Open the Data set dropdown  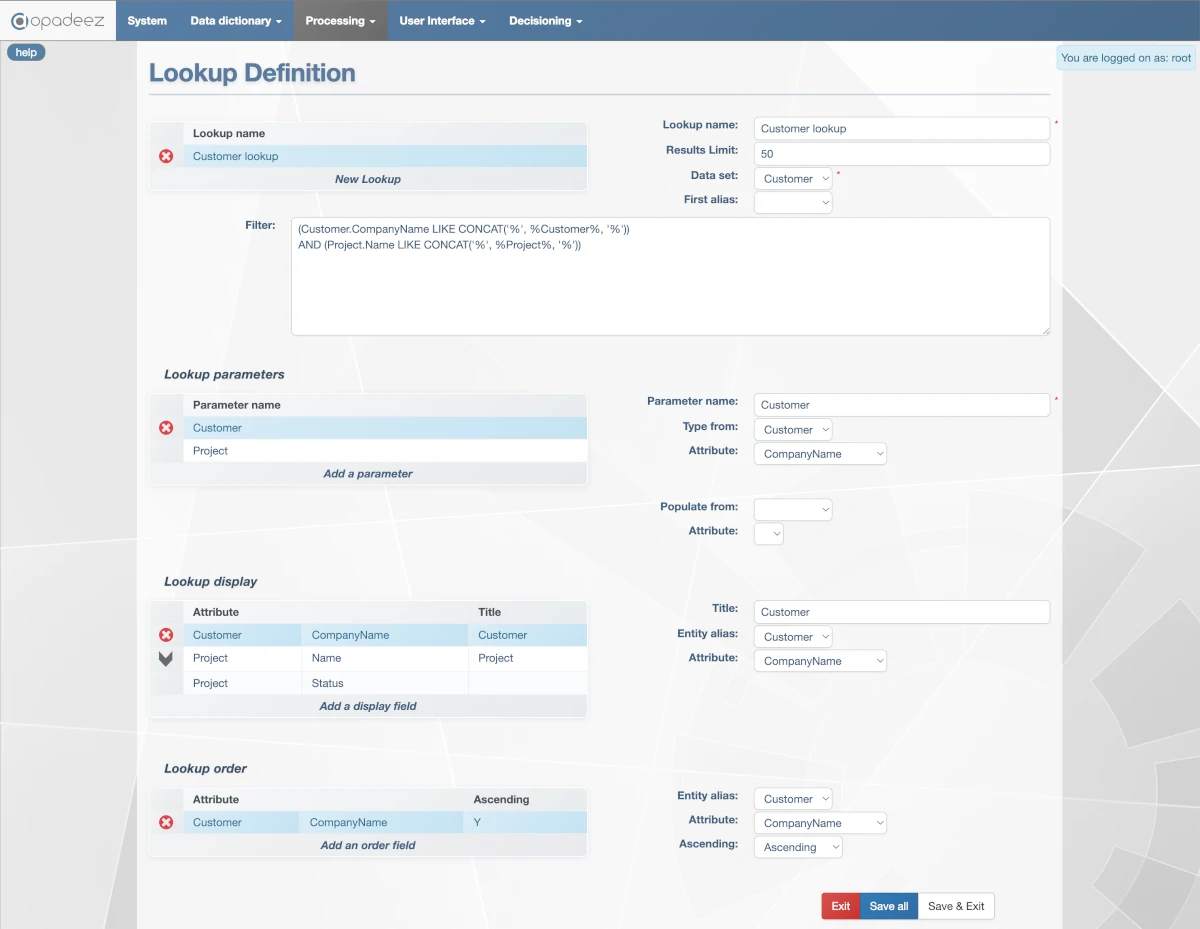point(792,178)
